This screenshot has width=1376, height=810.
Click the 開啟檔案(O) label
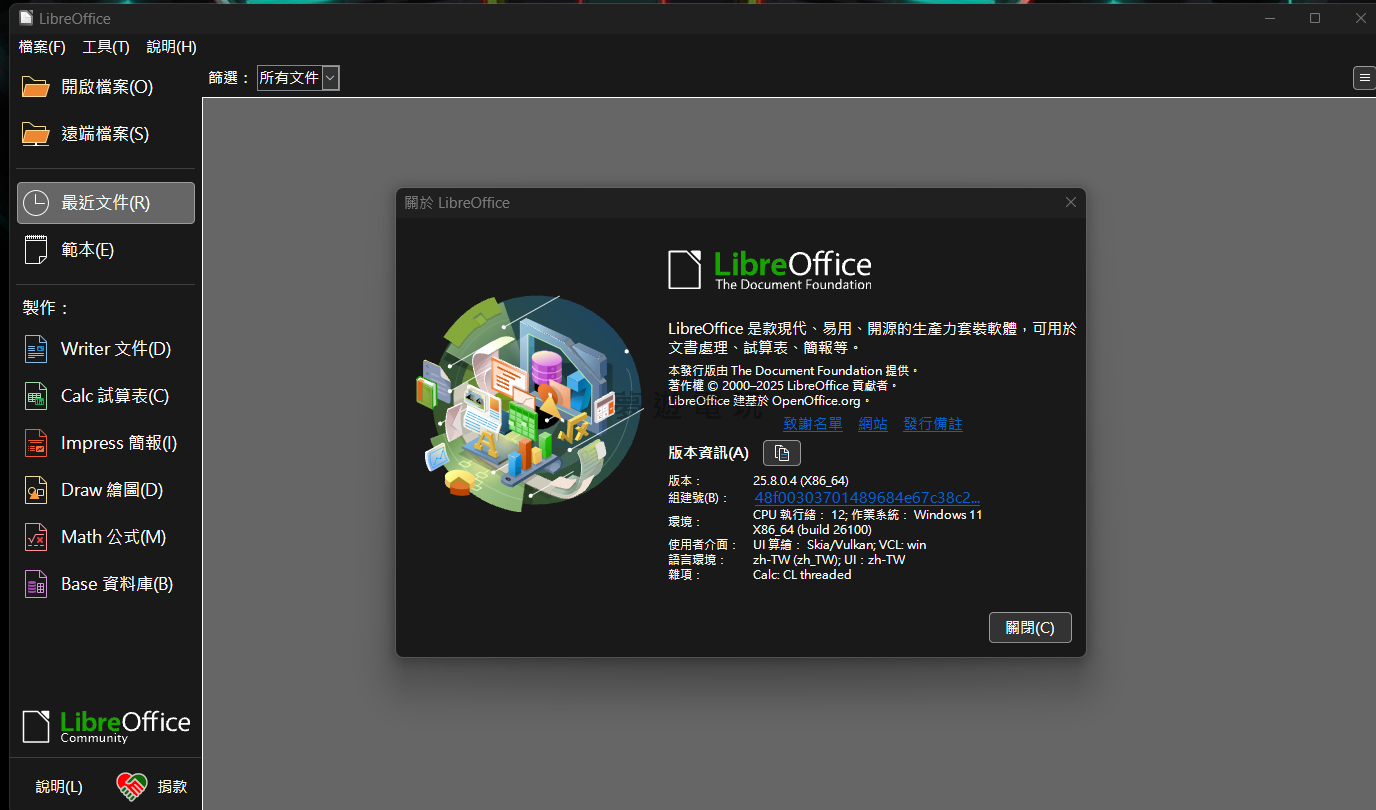(107, 87)
